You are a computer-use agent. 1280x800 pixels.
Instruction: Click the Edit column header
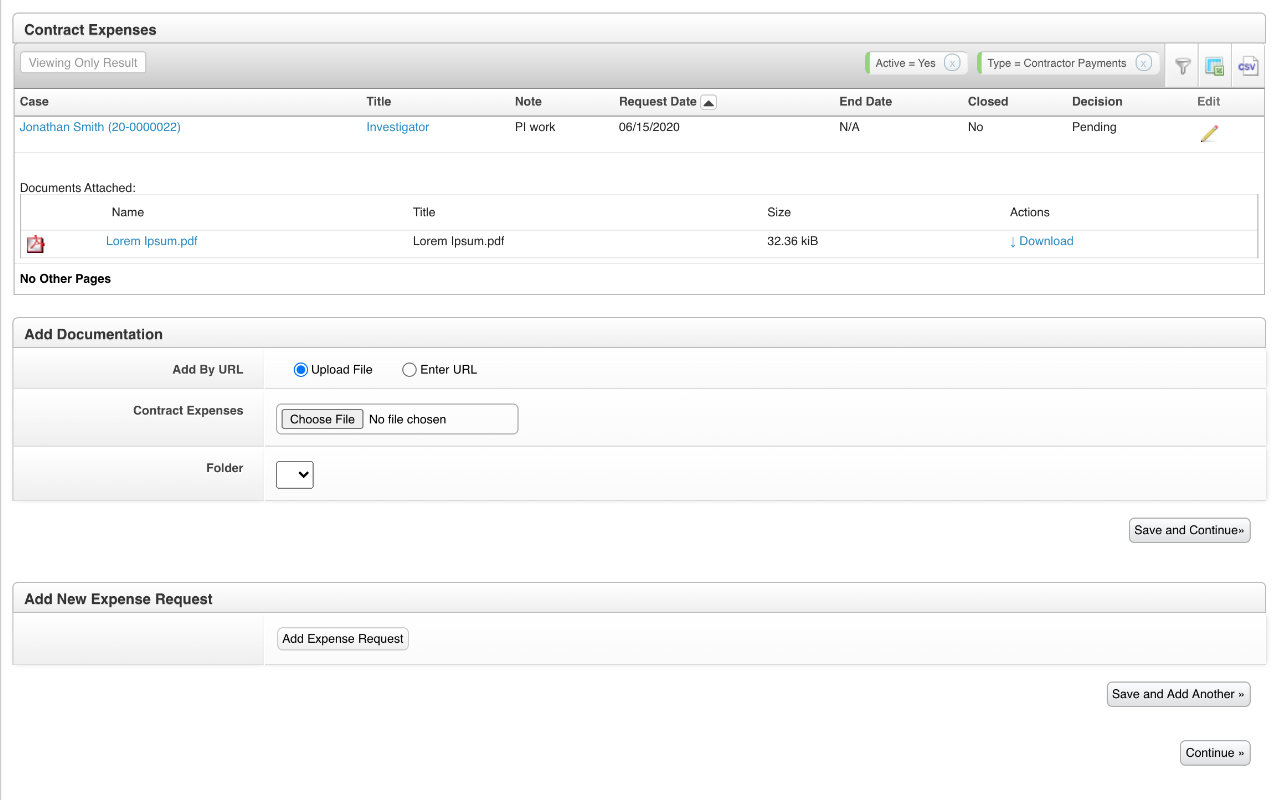point(1209,101)
